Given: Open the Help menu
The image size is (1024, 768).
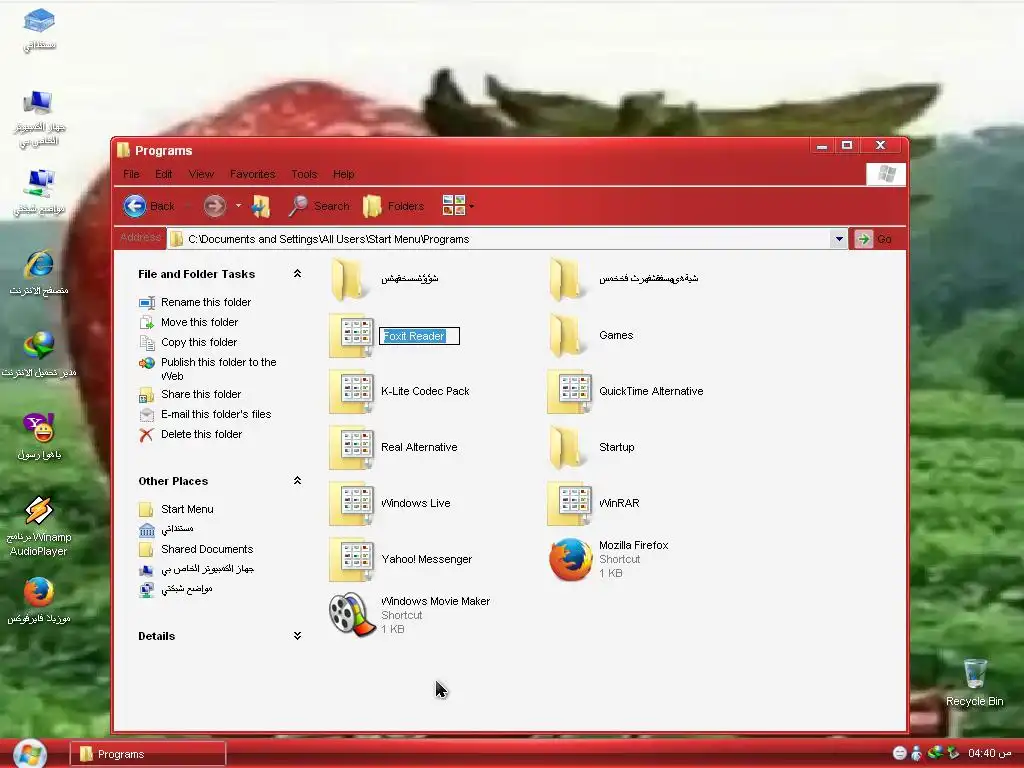Looking at the screenshot, I should tap(344, 174).
